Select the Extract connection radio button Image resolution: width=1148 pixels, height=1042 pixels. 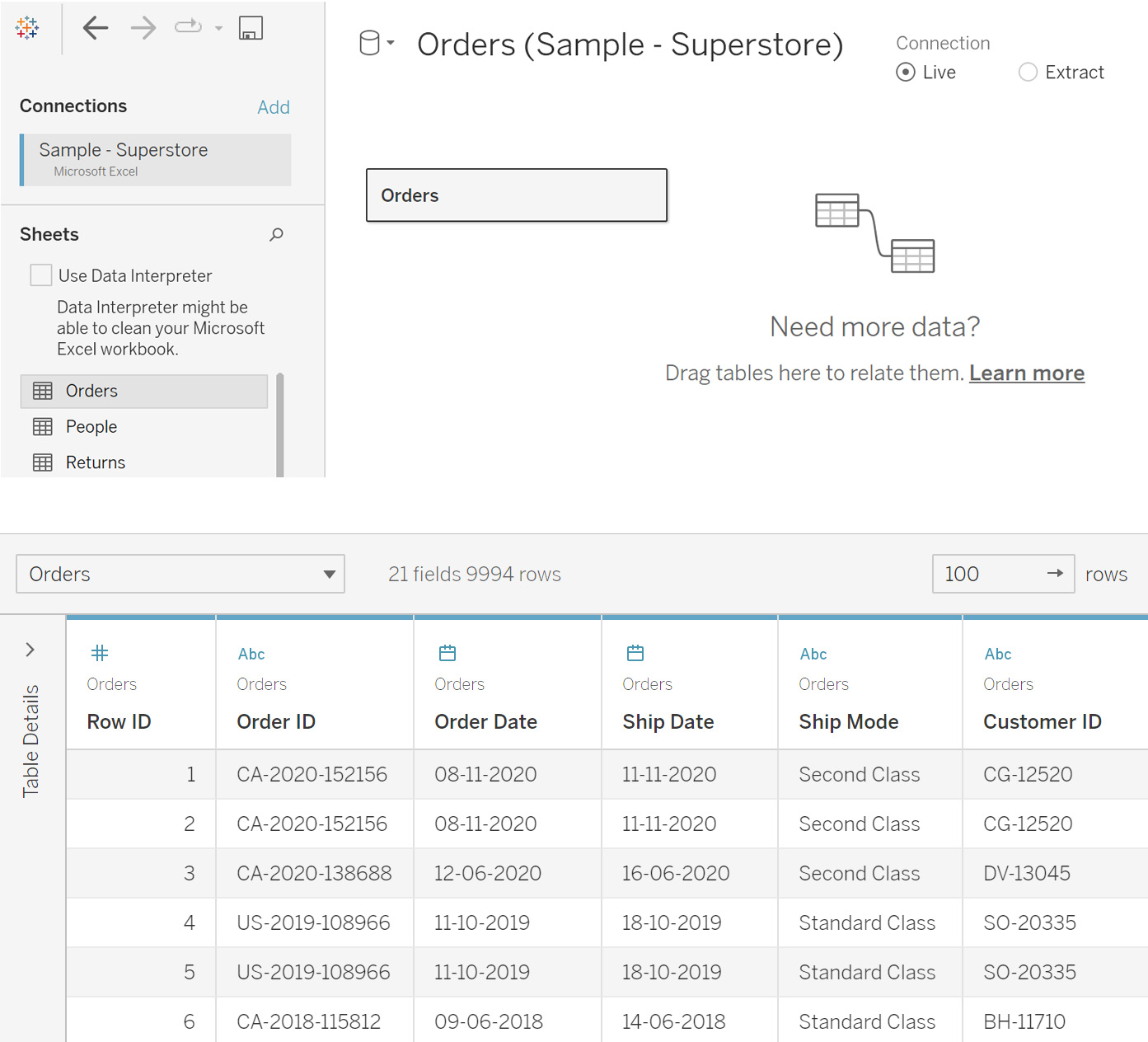(1028, 73)
